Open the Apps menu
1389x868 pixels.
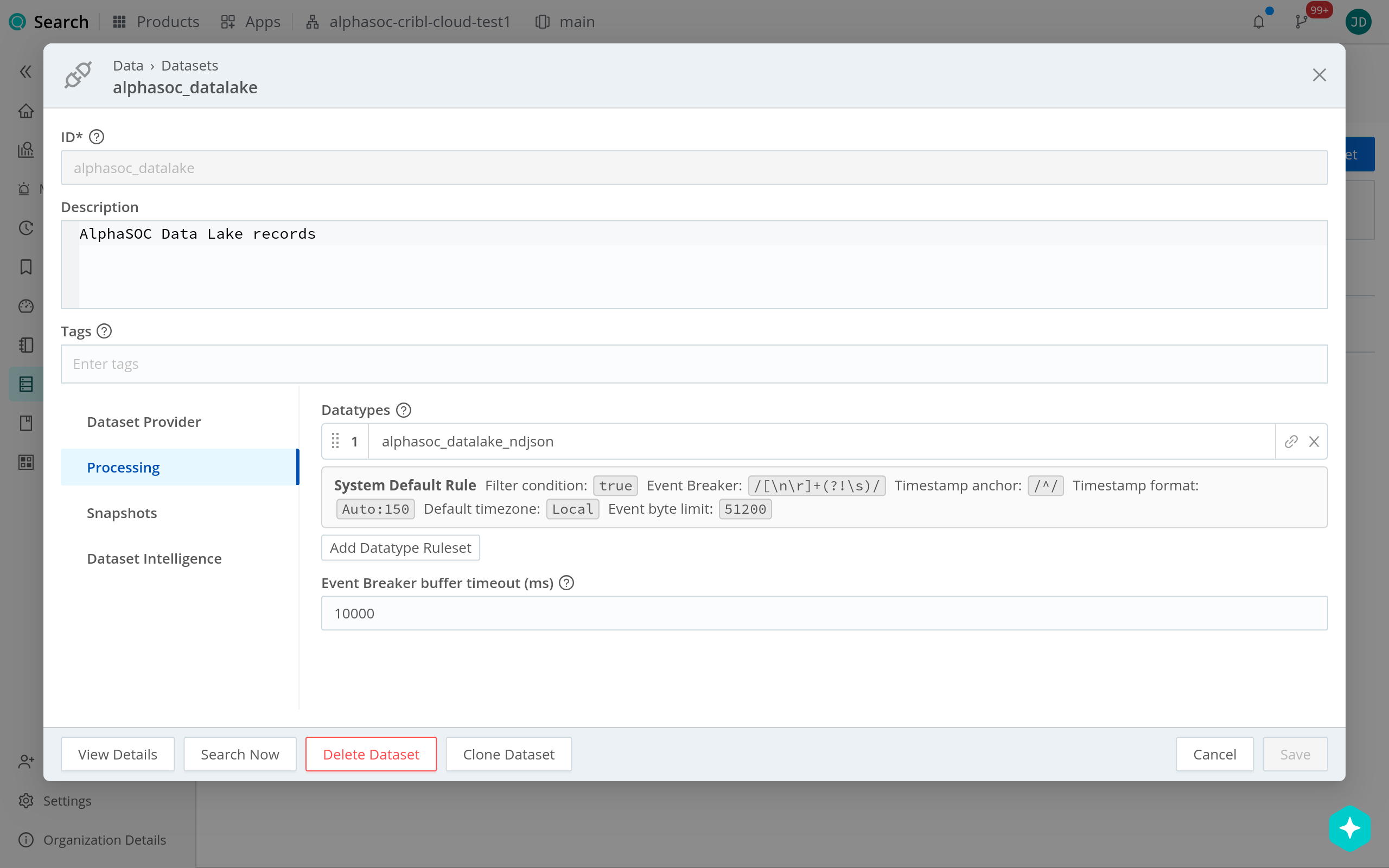[251, 22]
